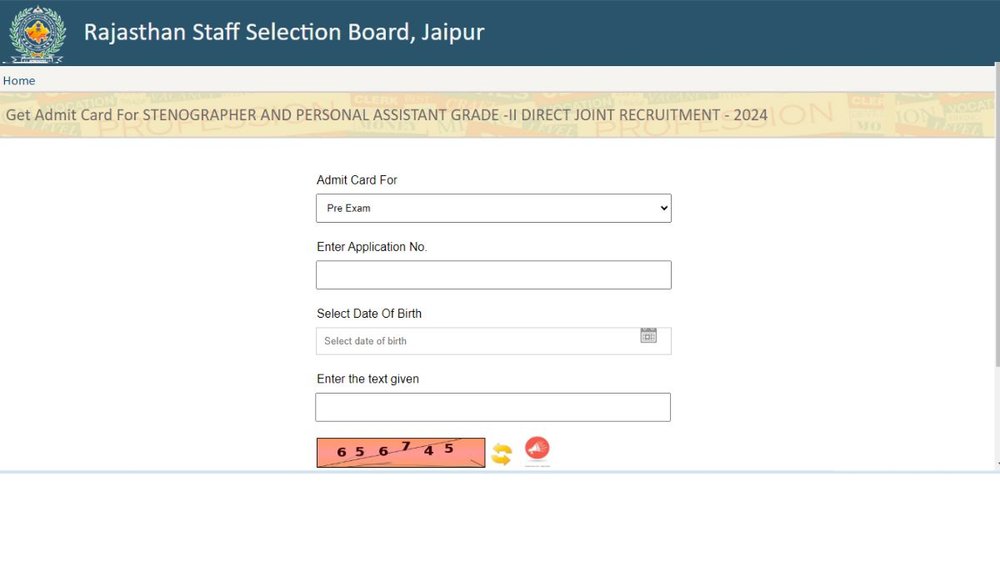
Task: Open the date of birth calendar icon
Action: pos(648,336)
